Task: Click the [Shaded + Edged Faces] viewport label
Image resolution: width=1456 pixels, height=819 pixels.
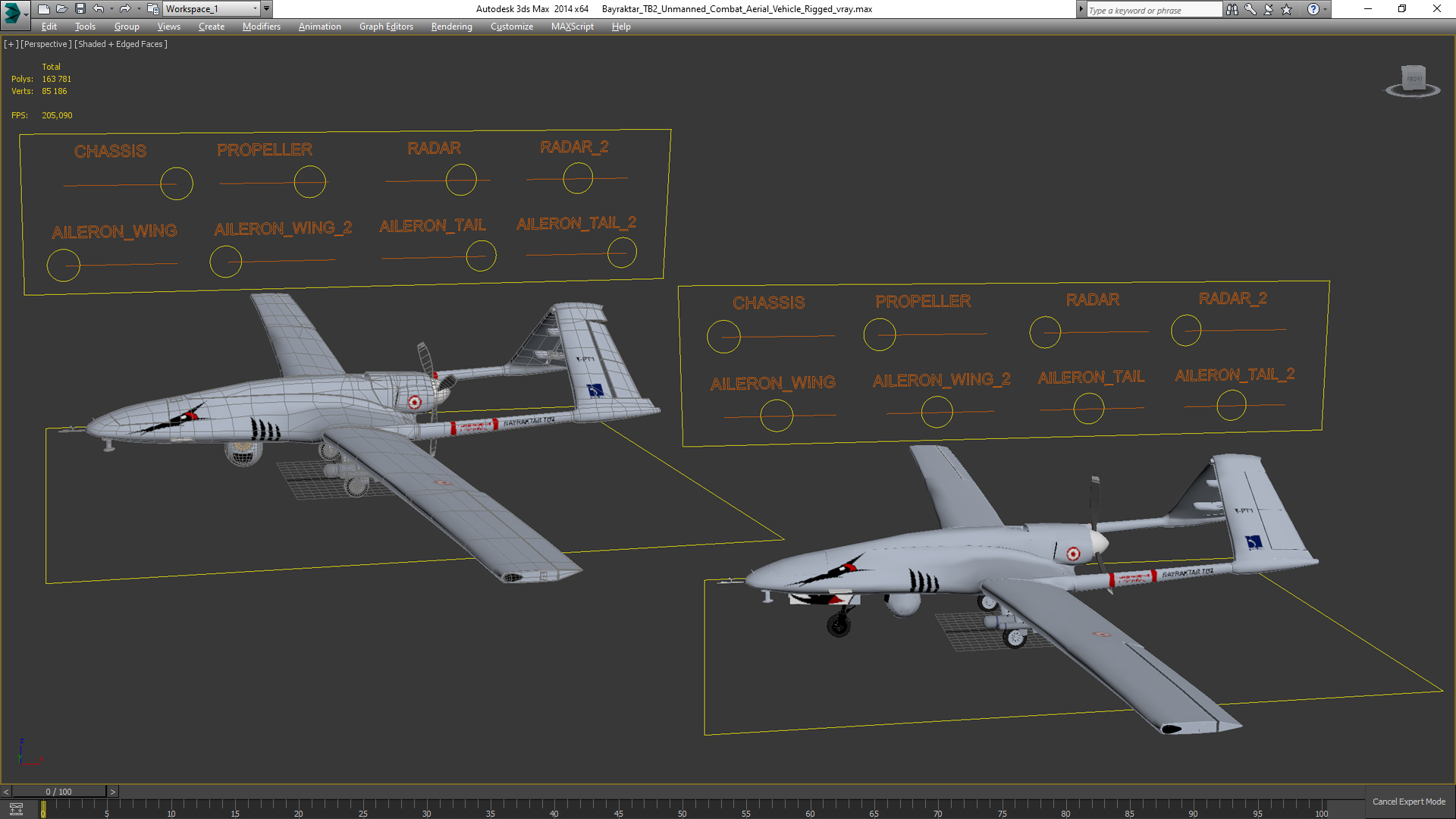Action: pyautogui.click(x=121, y=44)
